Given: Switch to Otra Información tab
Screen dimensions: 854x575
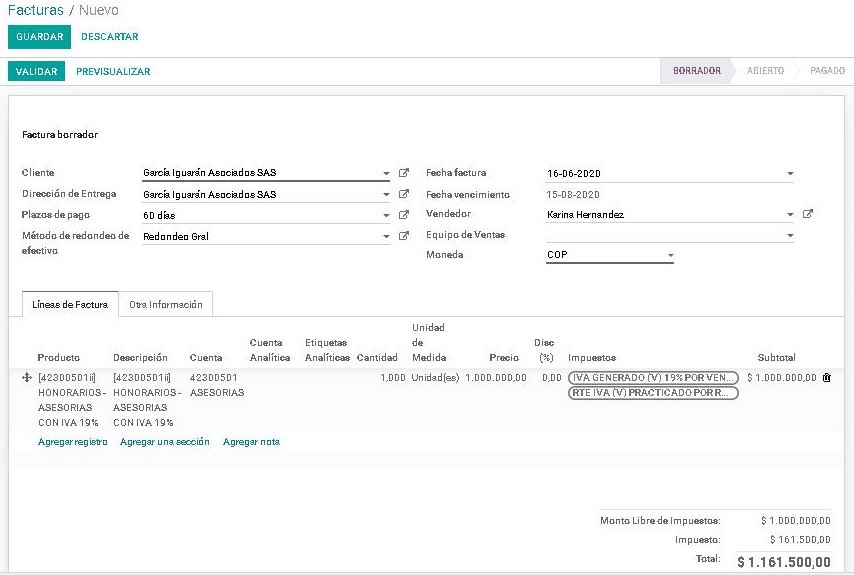Looking at the screenshot, I should click(x=166, y=304).
